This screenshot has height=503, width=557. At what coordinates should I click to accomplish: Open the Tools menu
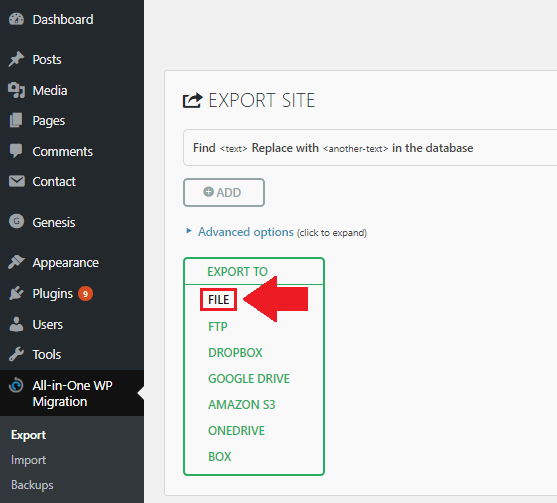click(x=47, y=355)
